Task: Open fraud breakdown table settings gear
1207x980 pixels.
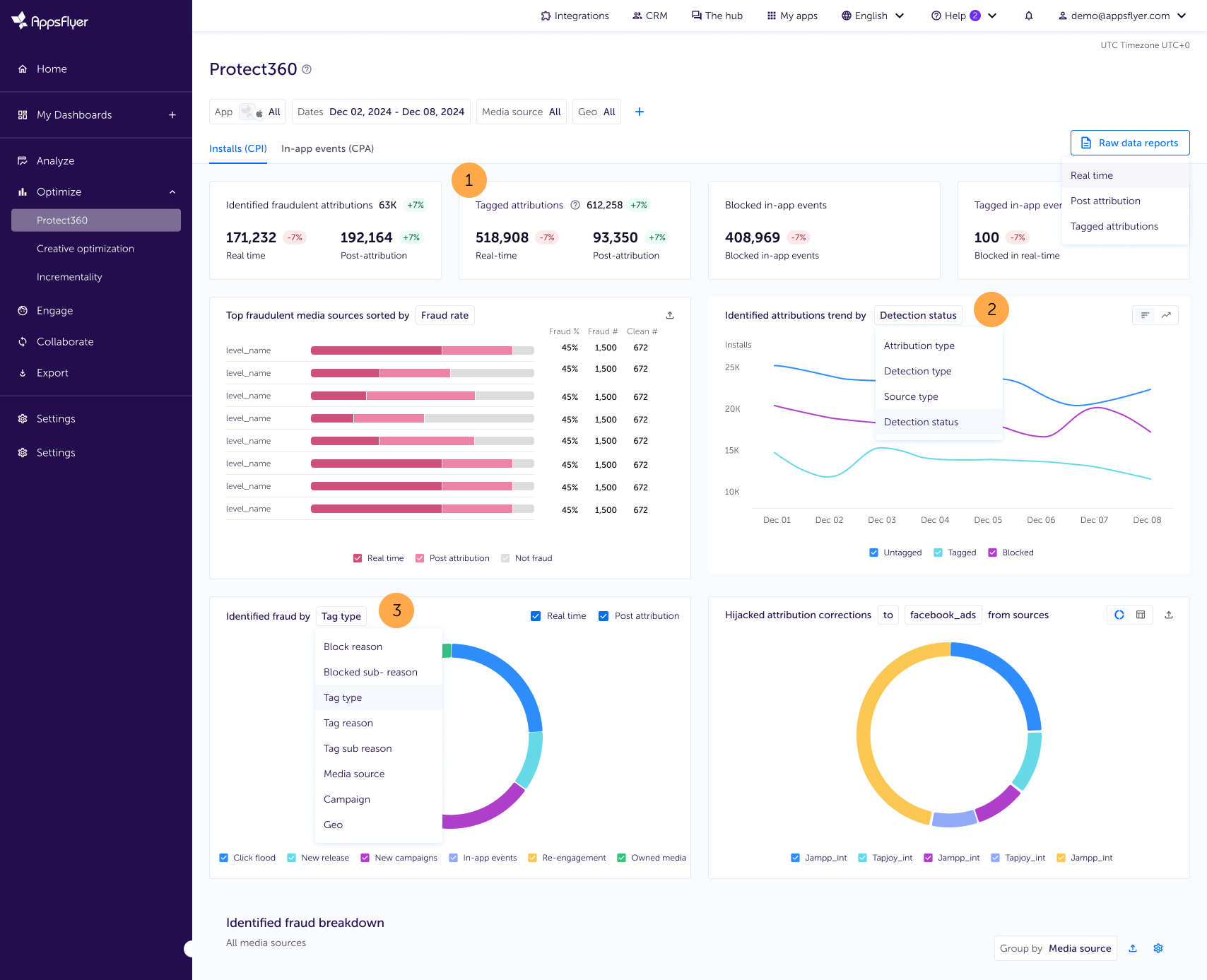Action: [1158, 948]
